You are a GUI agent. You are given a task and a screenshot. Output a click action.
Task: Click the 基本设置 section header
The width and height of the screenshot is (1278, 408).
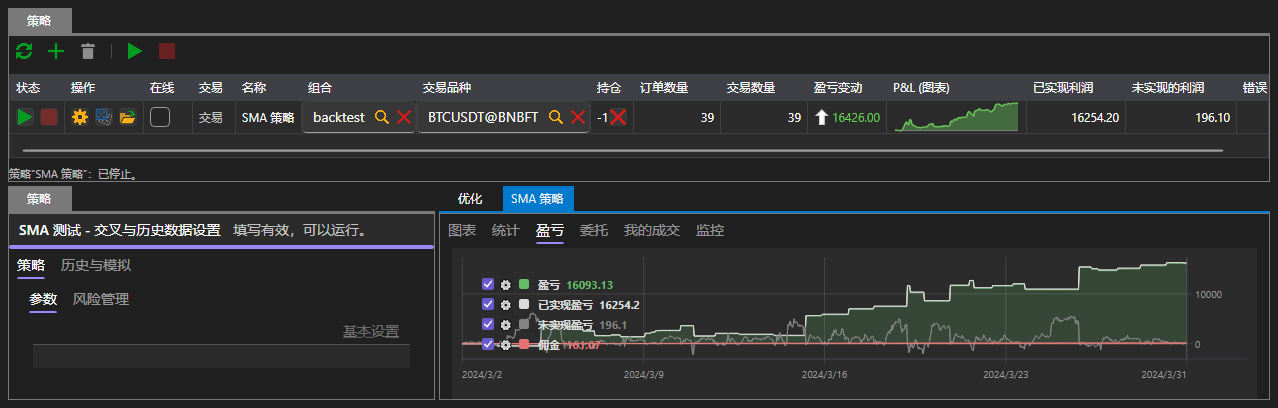(x=371, y=331)
